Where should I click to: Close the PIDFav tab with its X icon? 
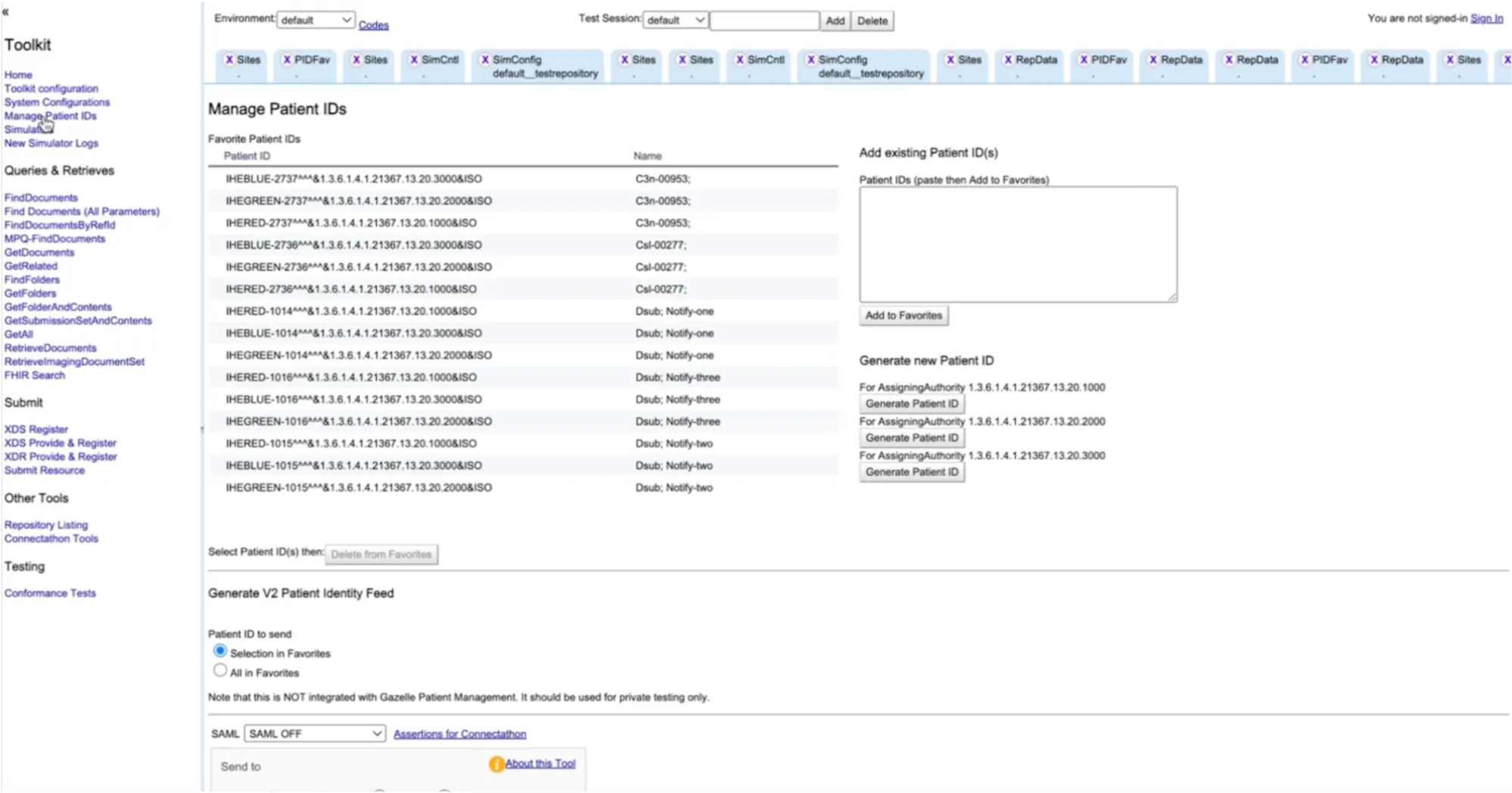pyautogui.click(x=286, y=59)
